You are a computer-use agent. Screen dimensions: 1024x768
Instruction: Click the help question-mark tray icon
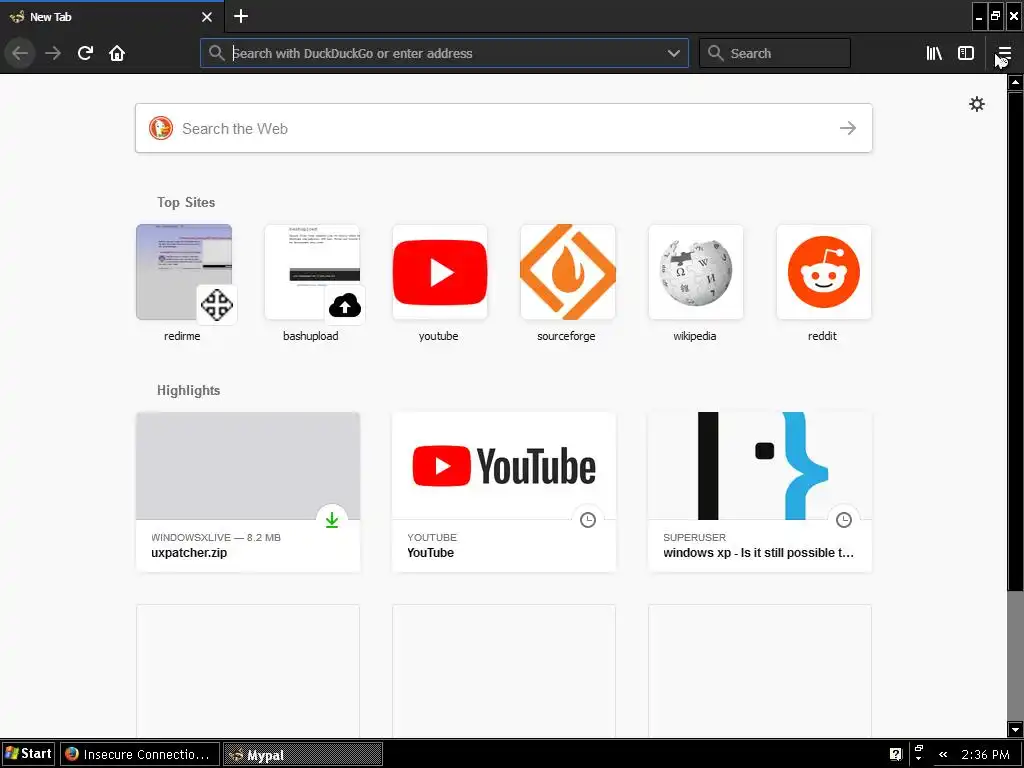[895, 754]
